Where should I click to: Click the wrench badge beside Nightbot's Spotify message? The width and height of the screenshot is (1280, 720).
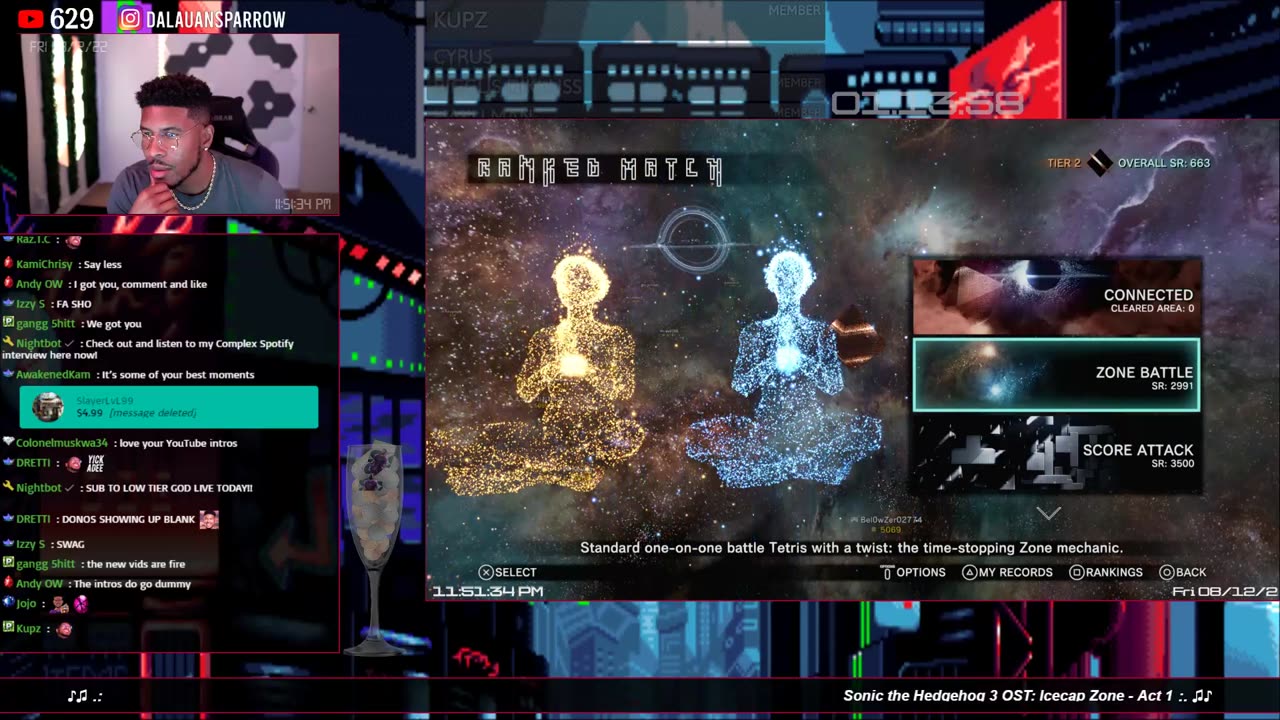(x=8, y=343)
